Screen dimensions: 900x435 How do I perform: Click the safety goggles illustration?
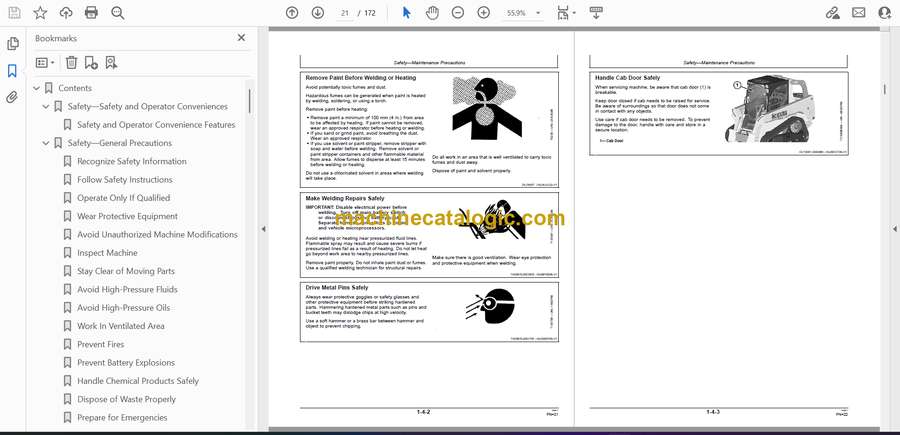pyautogui.click(x=490, y=305)
